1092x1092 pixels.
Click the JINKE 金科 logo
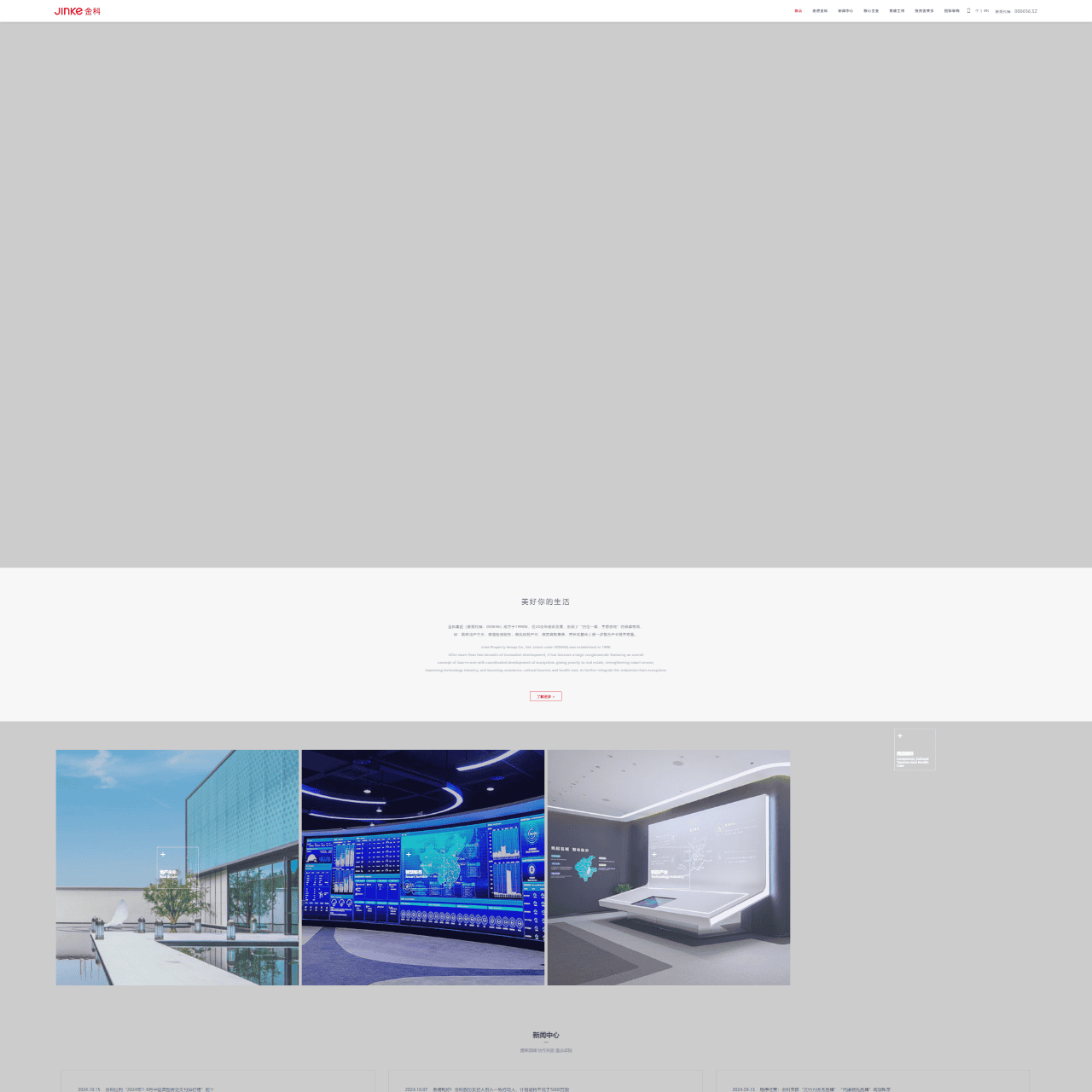(x=78, y=11)
